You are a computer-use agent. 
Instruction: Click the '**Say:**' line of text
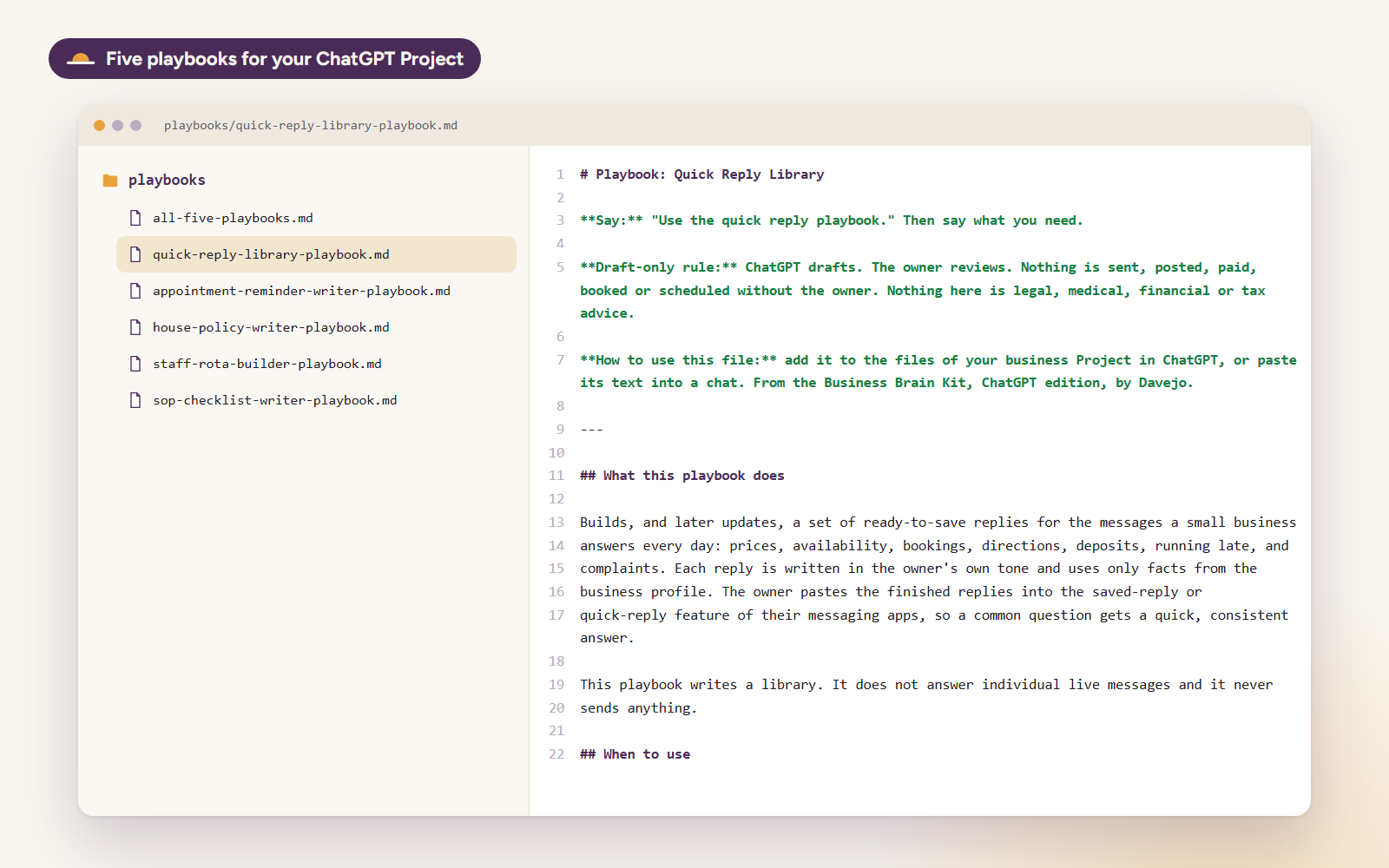[832, 220]
